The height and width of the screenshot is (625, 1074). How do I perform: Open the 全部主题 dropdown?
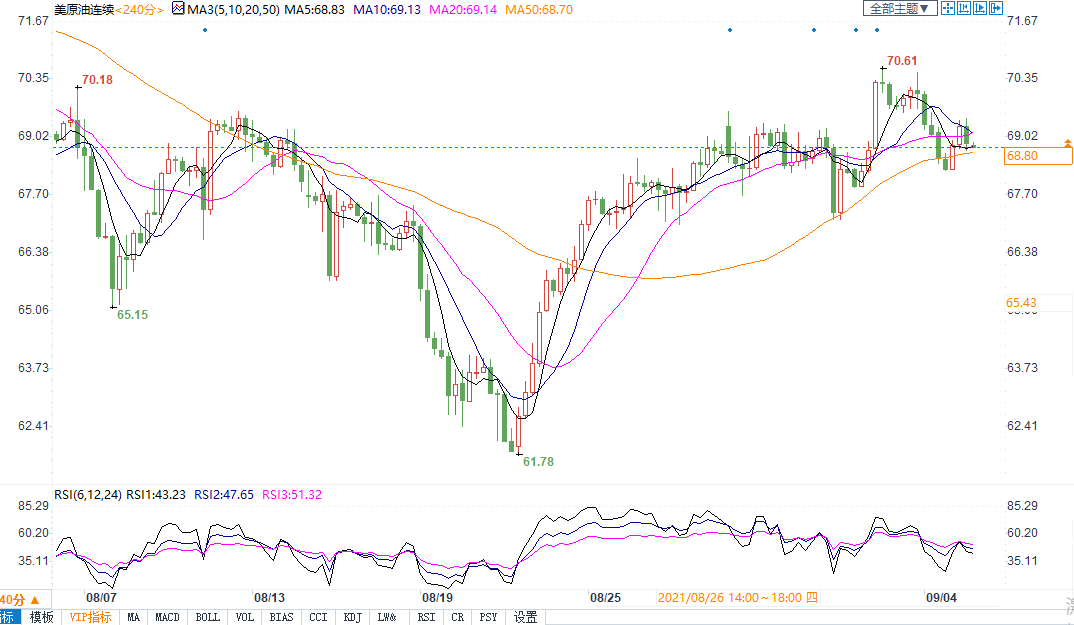click(900, 8)
